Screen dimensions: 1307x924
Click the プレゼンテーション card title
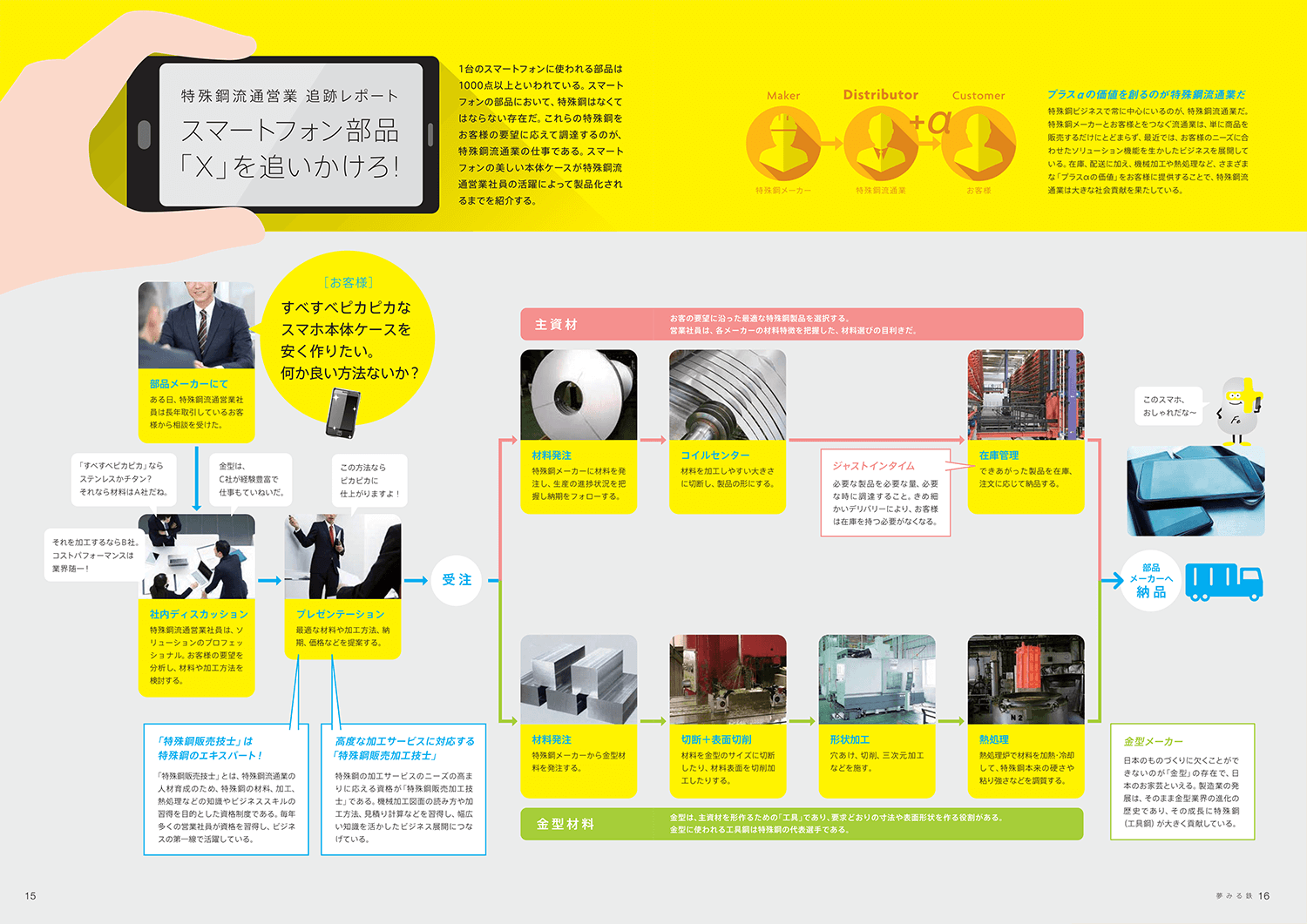pyautogui.click(x=340, y=614)
